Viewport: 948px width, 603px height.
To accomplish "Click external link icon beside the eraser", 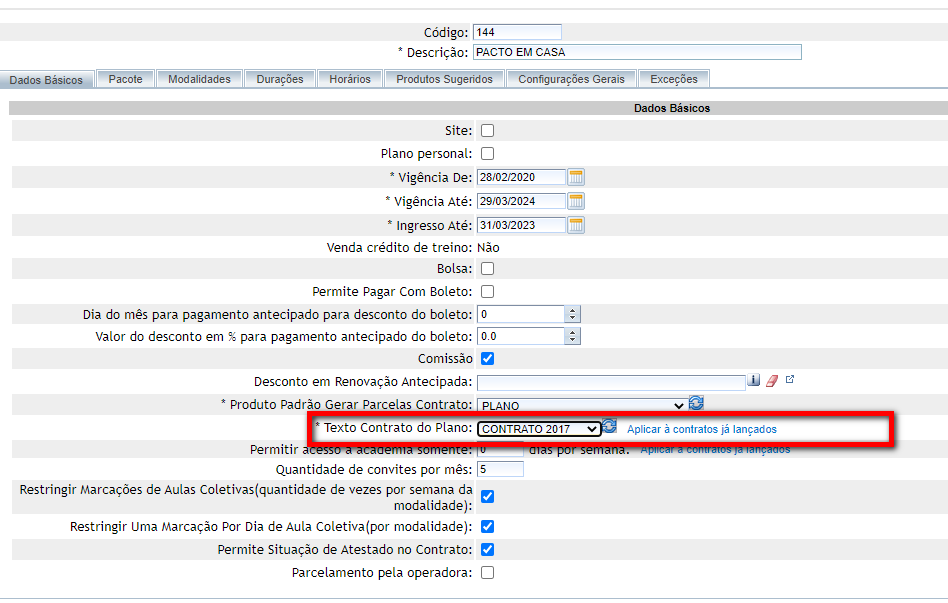I will (789, 380).
